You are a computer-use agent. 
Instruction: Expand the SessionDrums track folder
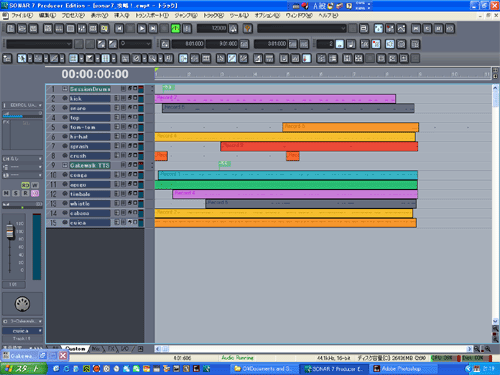[x=65, y=89]
